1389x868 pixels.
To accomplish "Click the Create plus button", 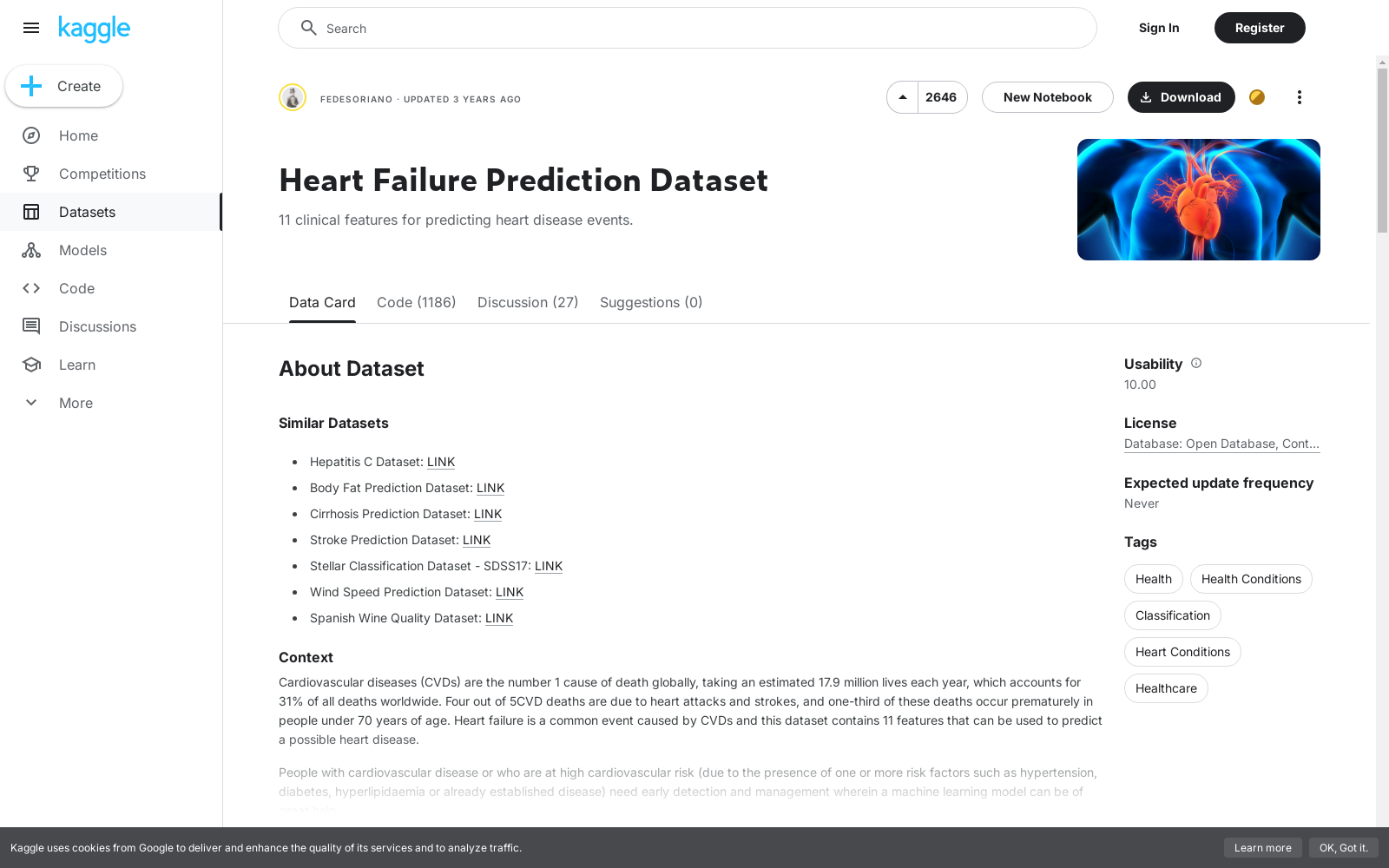I will (63, 86).
